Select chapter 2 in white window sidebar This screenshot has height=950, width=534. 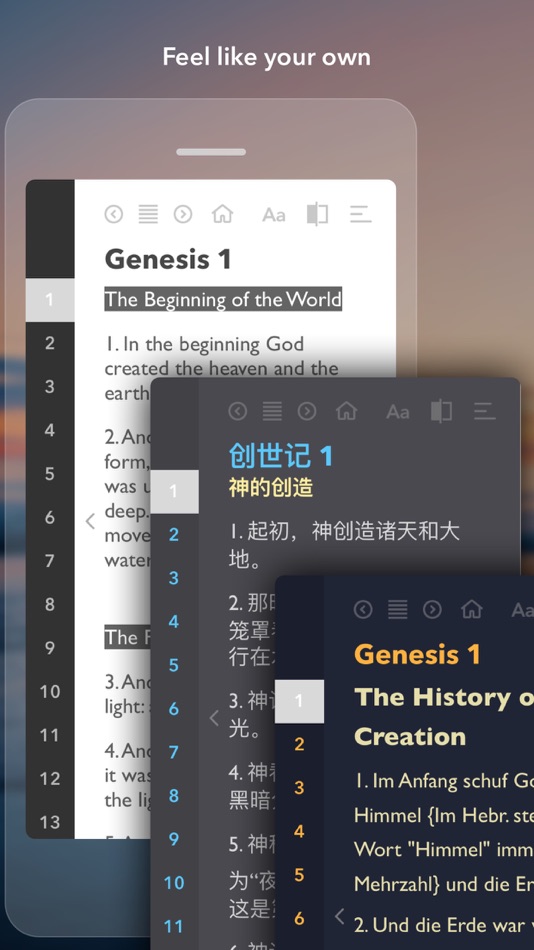click(50, 343)
